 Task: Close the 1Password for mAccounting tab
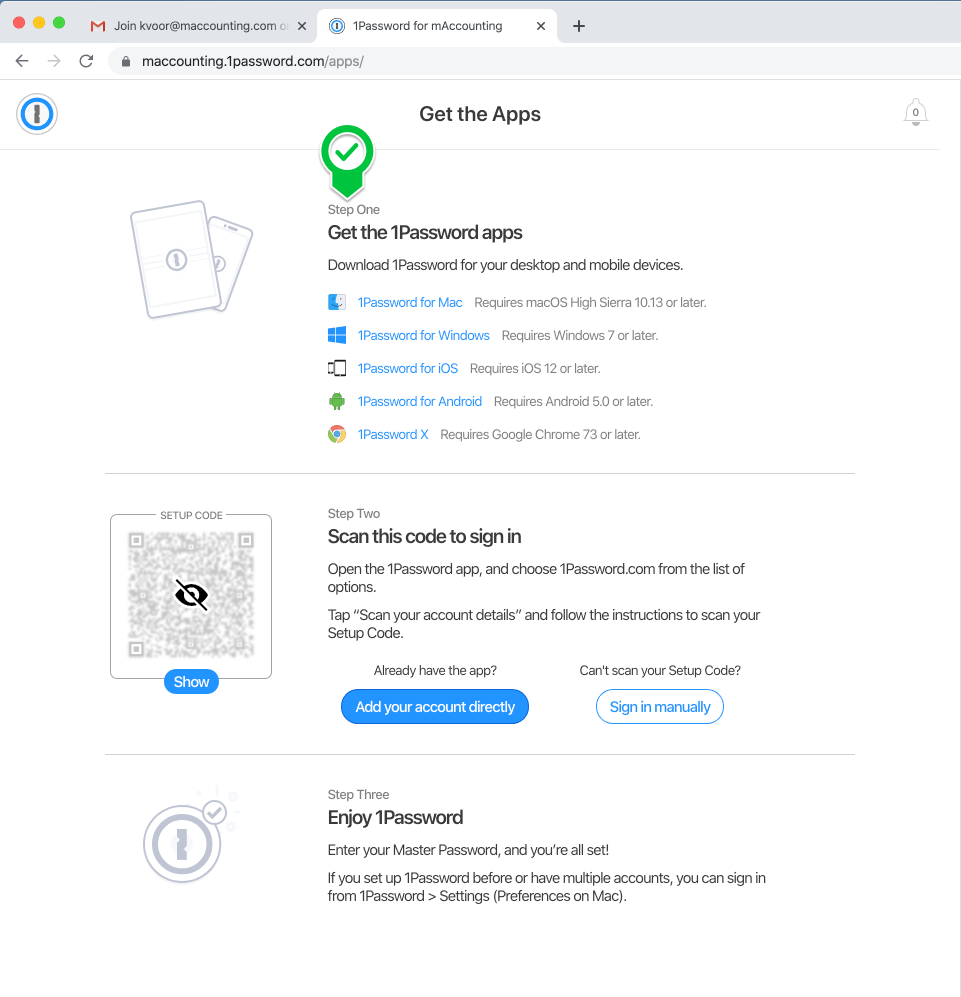pos(541,26)
